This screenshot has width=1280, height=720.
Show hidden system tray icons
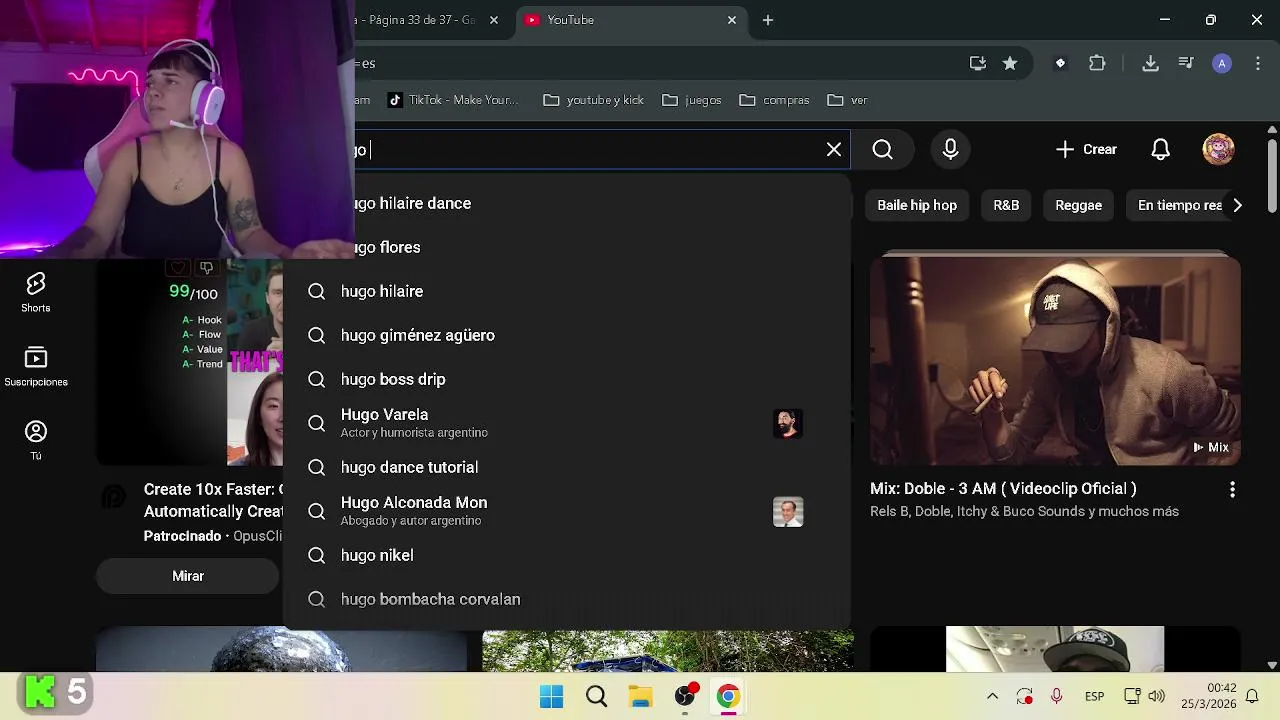[992, 696]
